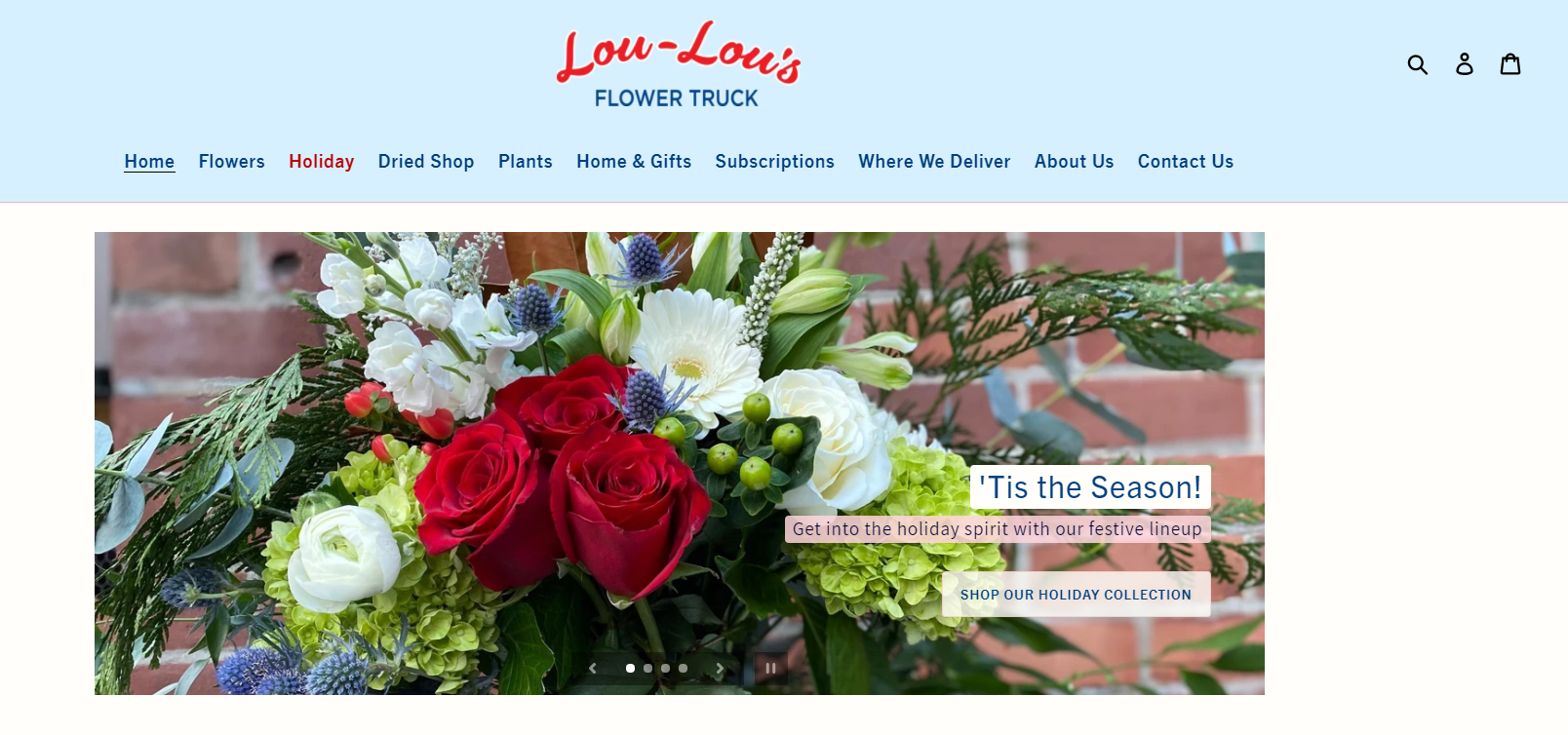Click Shop Our Holiday Collection button
Screen dimensions: 1568x735
pos(1076,595)
